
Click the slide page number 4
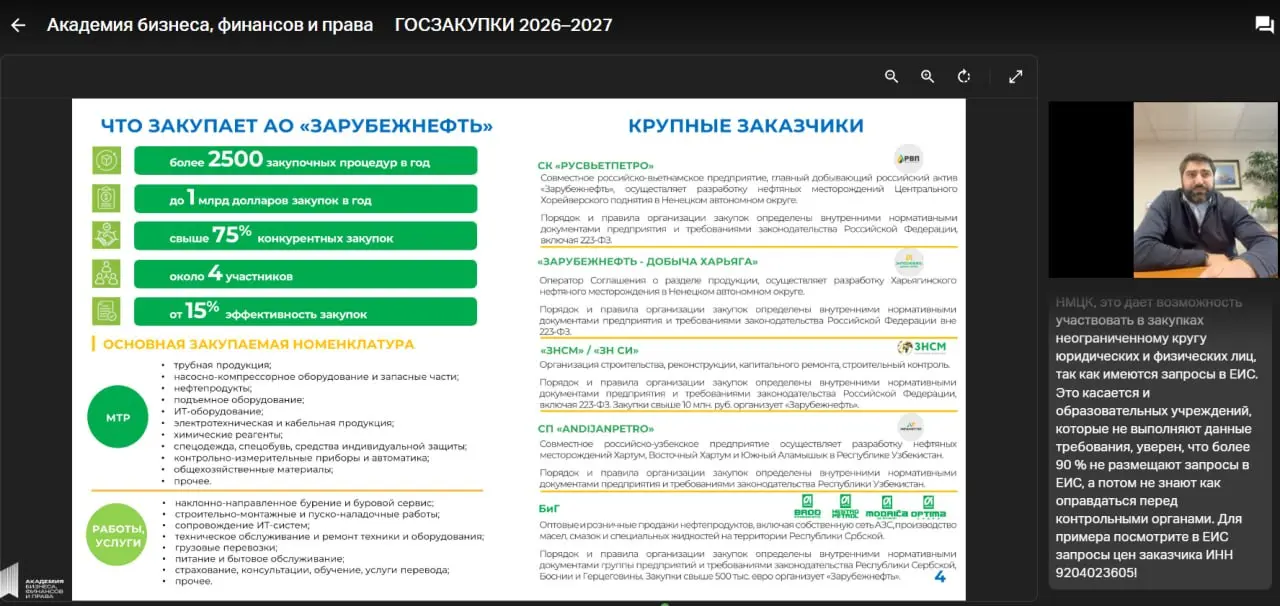939,578
